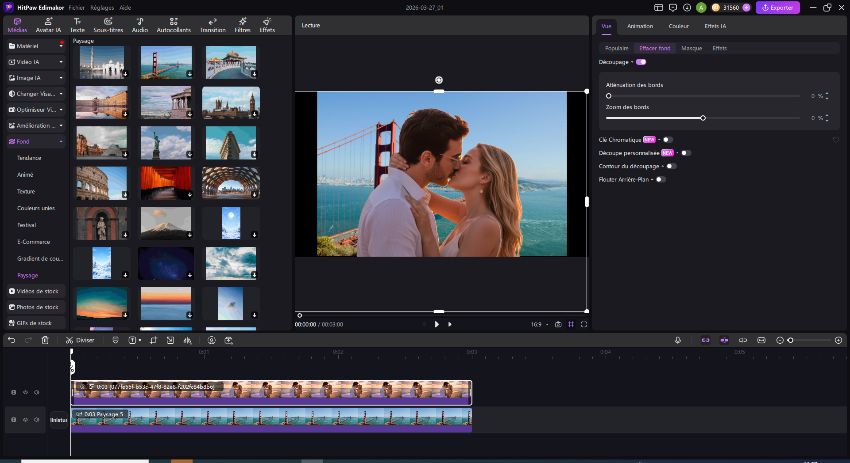Open the Avatar IA panel
The image size is (850, 463).
click(50, 24)
